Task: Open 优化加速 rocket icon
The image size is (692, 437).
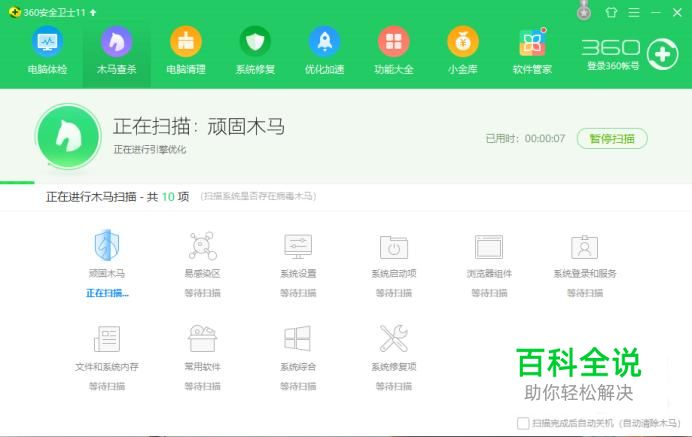Action: [x=324, y=41]
